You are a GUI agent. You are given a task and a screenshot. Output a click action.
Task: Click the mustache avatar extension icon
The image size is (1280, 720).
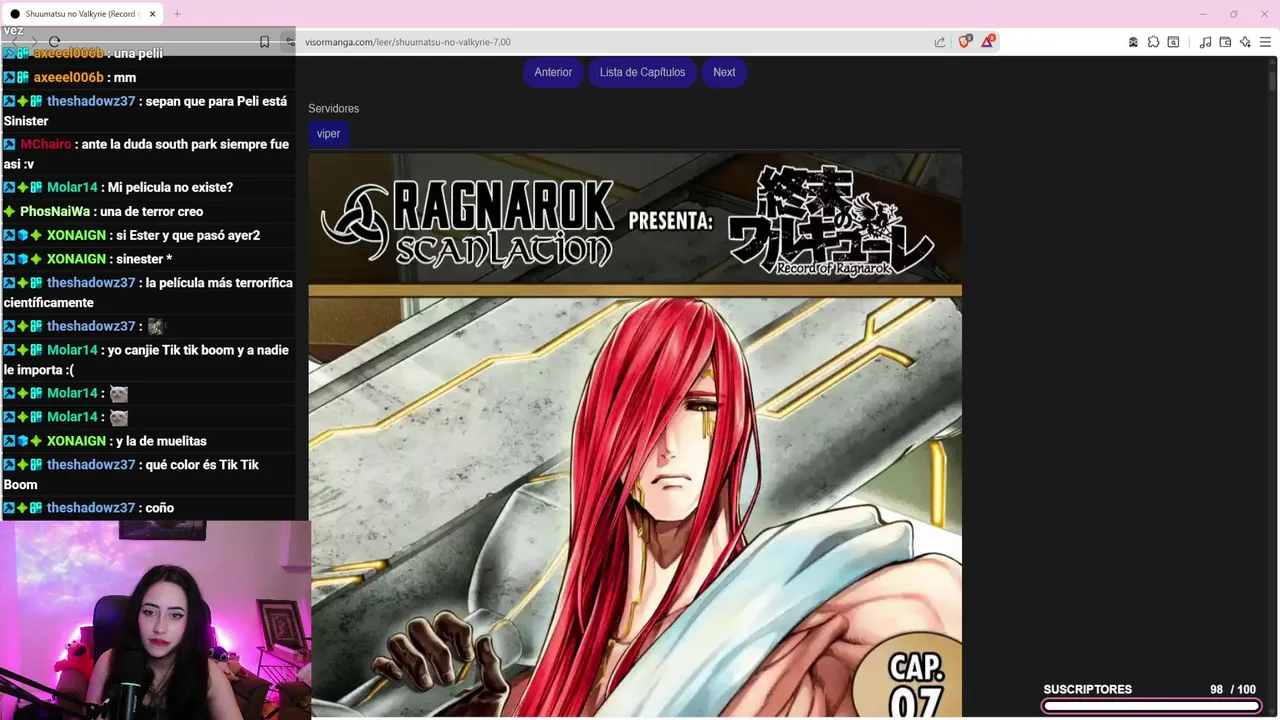tap(1133, 42)
